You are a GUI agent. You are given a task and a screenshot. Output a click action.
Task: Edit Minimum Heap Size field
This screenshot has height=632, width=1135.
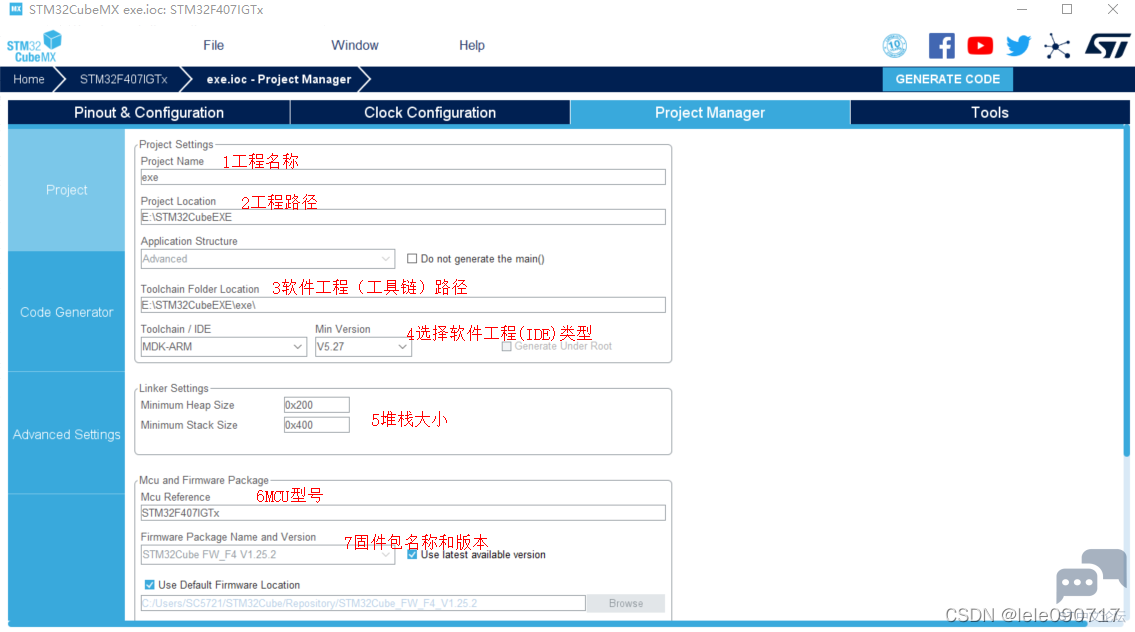316,405
